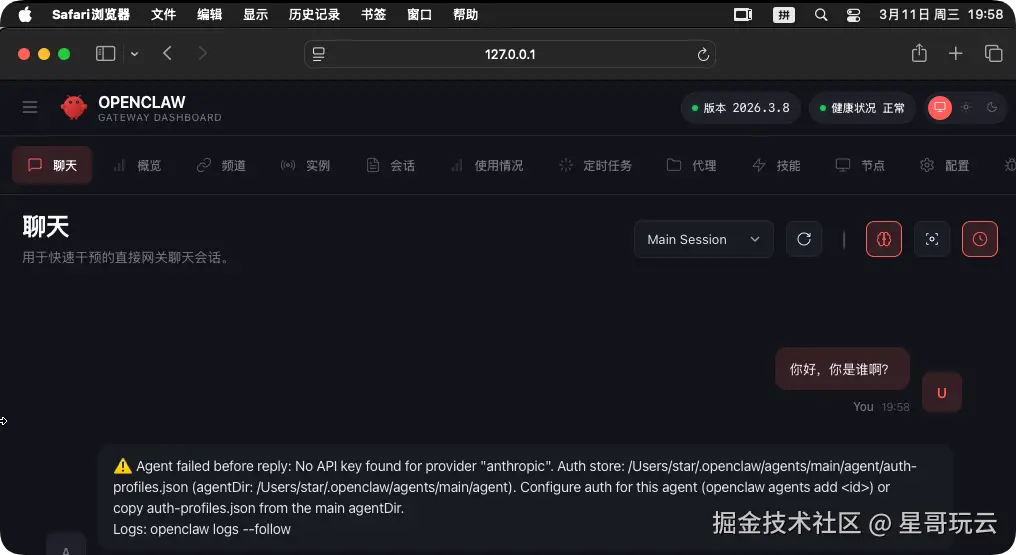Toggle the OpenClaw hamburger menu
The width and height of the screenshot is (1016, 555).
coord(30,107)
